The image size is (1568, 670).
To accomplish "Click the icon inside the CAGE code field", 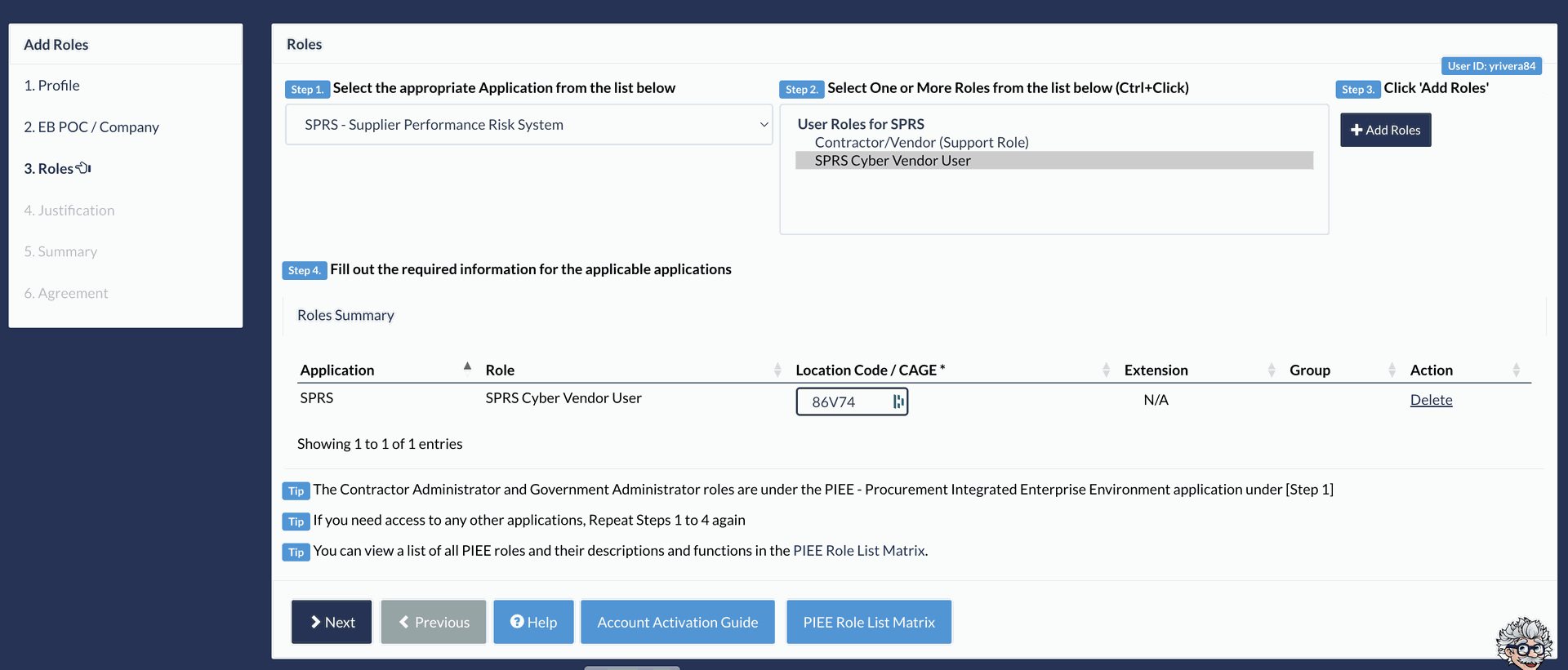I will click(x=898, y=402).
